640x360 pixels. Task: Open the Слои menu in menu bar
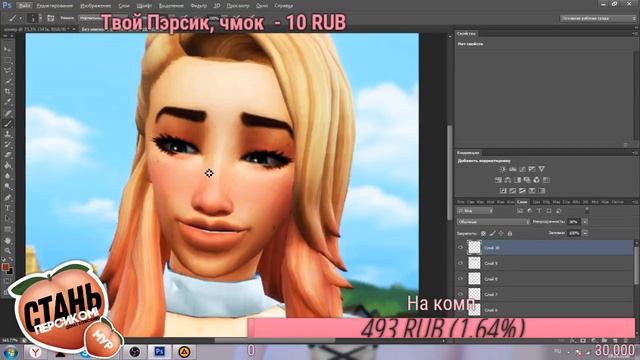(124, 6)
